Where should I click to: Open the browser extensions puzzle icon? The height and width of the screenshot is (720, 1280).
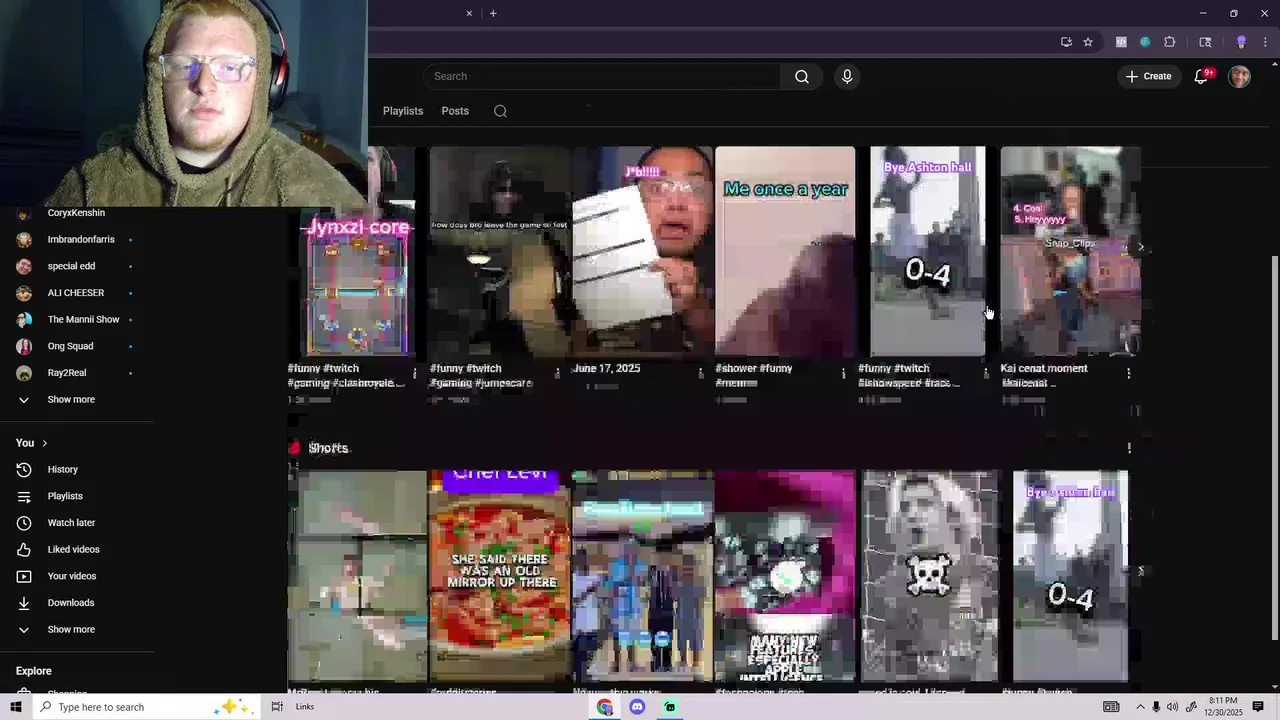[x=1170, y=42]
